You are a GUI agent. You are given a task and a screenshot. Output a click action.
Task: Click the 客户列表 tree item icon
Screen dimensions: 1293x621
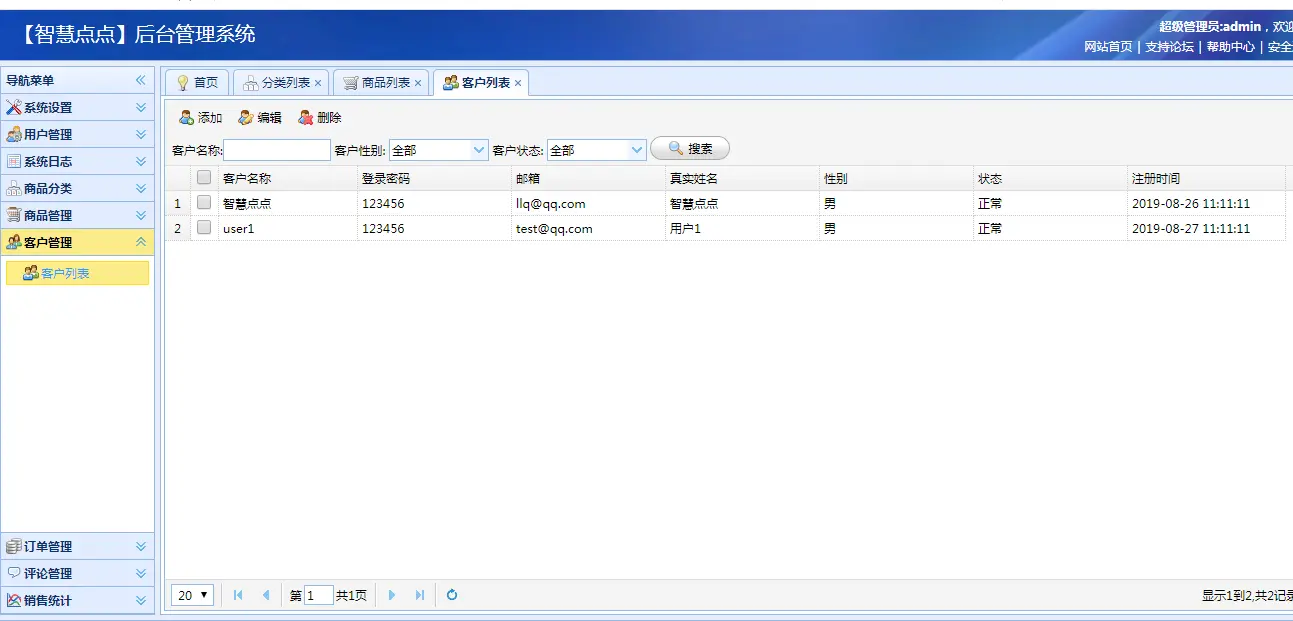coord(31,273)
